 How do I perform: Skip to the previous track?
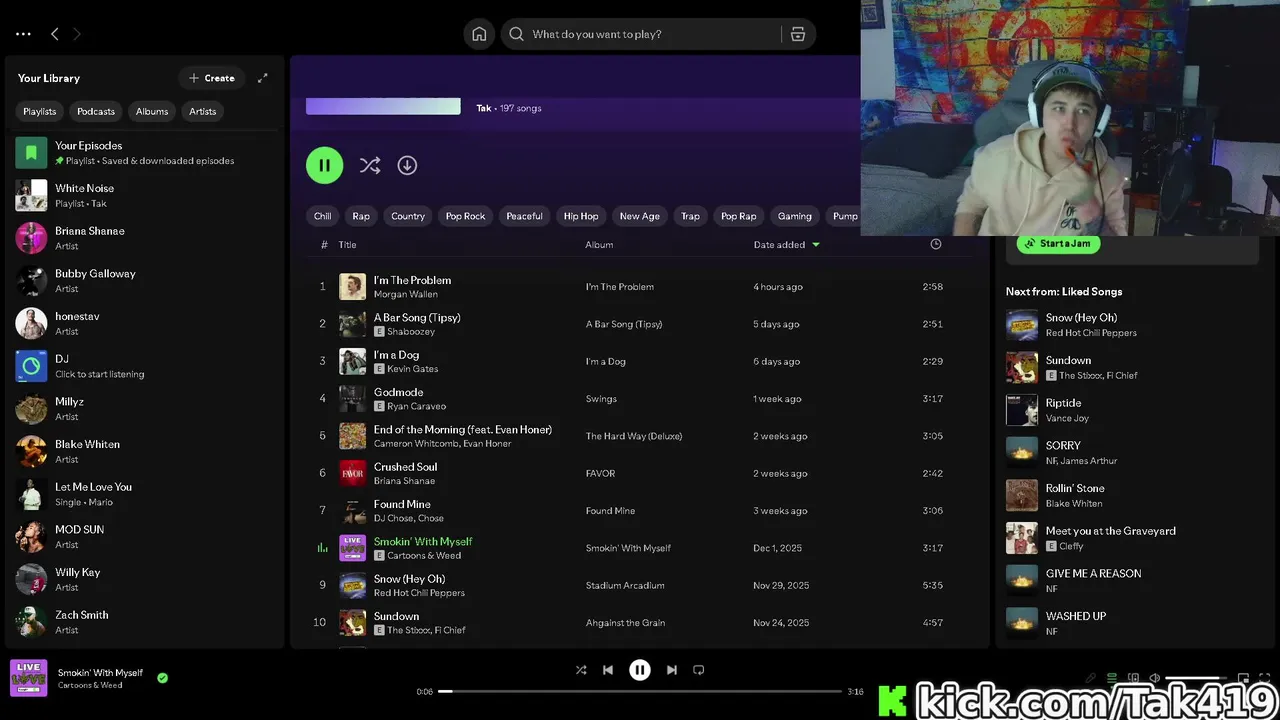608,670
